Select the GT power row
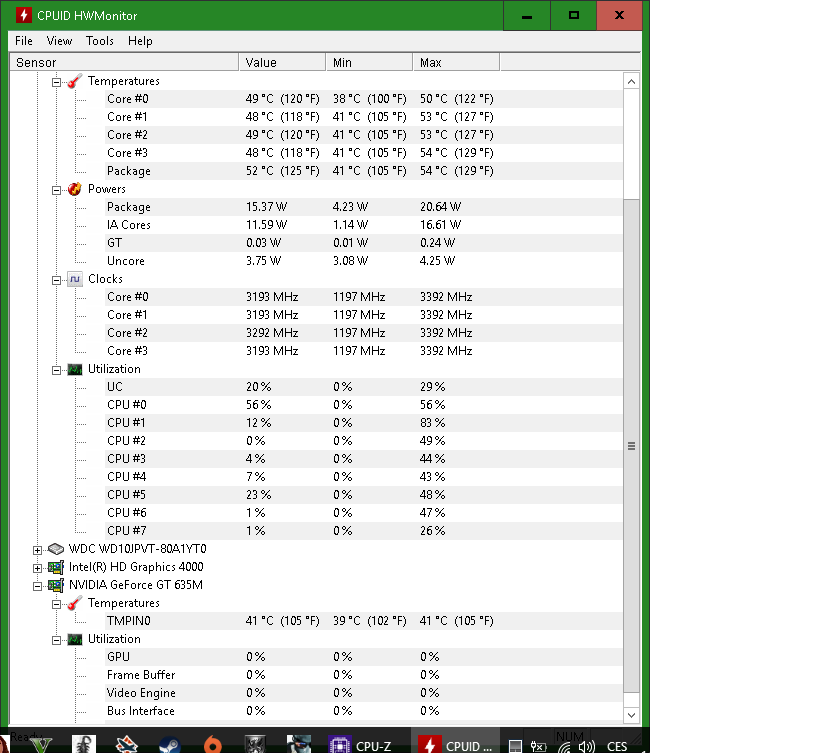This screenshot has width=816, height=753. tap(363, 243)
